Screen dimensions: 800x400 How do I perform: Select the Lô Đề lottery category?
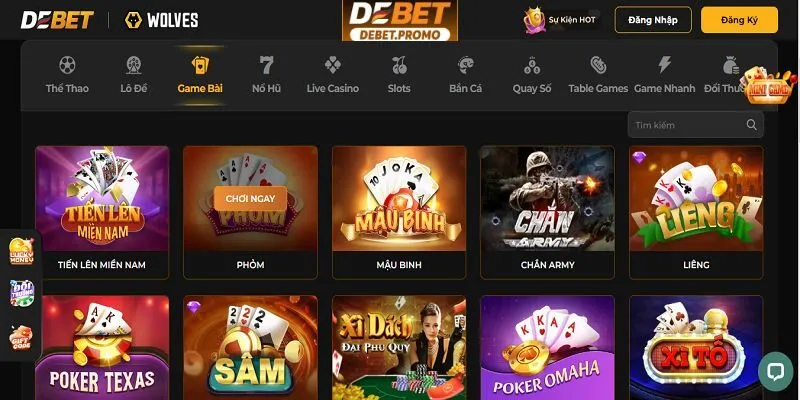(134, 75)
